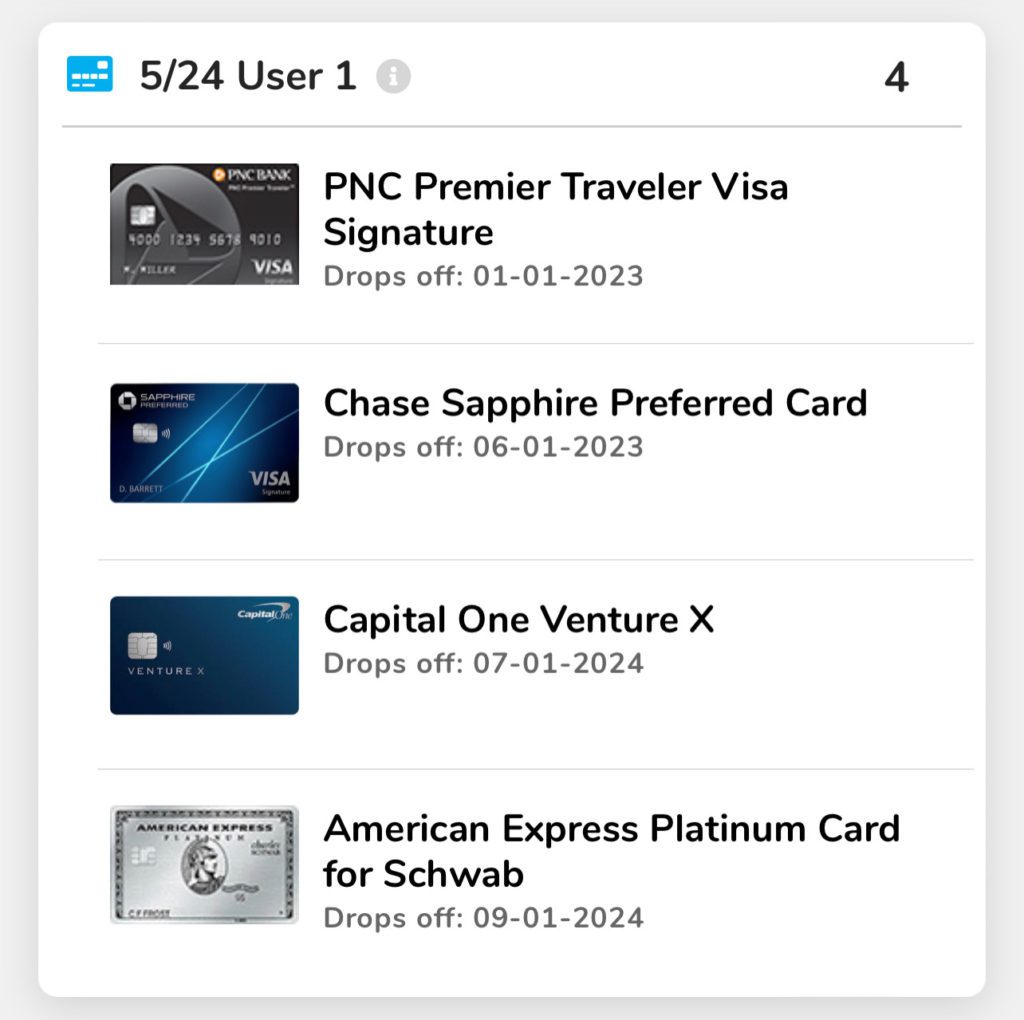Click the Sapphire logo on Chase card
Screen dimensions: 1024x1020
coord(157,400)
